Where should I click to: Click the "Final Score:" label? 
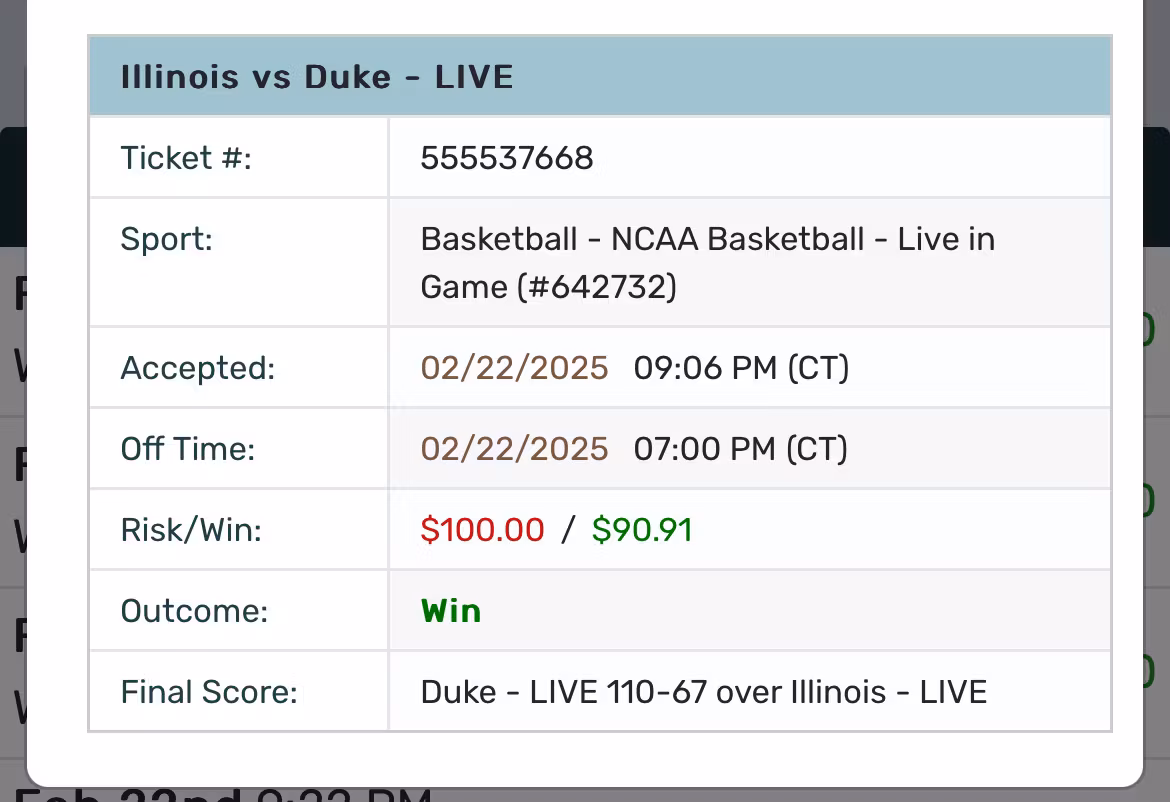pyautogui.click(x=209, y=692)
